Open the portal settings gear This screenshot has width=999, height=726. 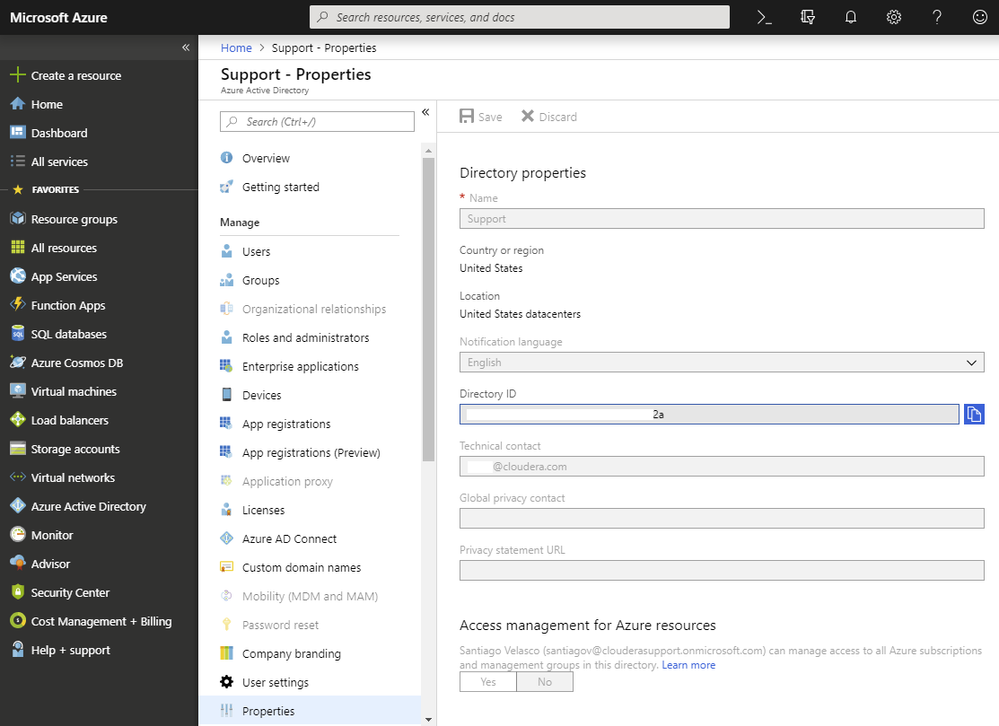(894, 17)
